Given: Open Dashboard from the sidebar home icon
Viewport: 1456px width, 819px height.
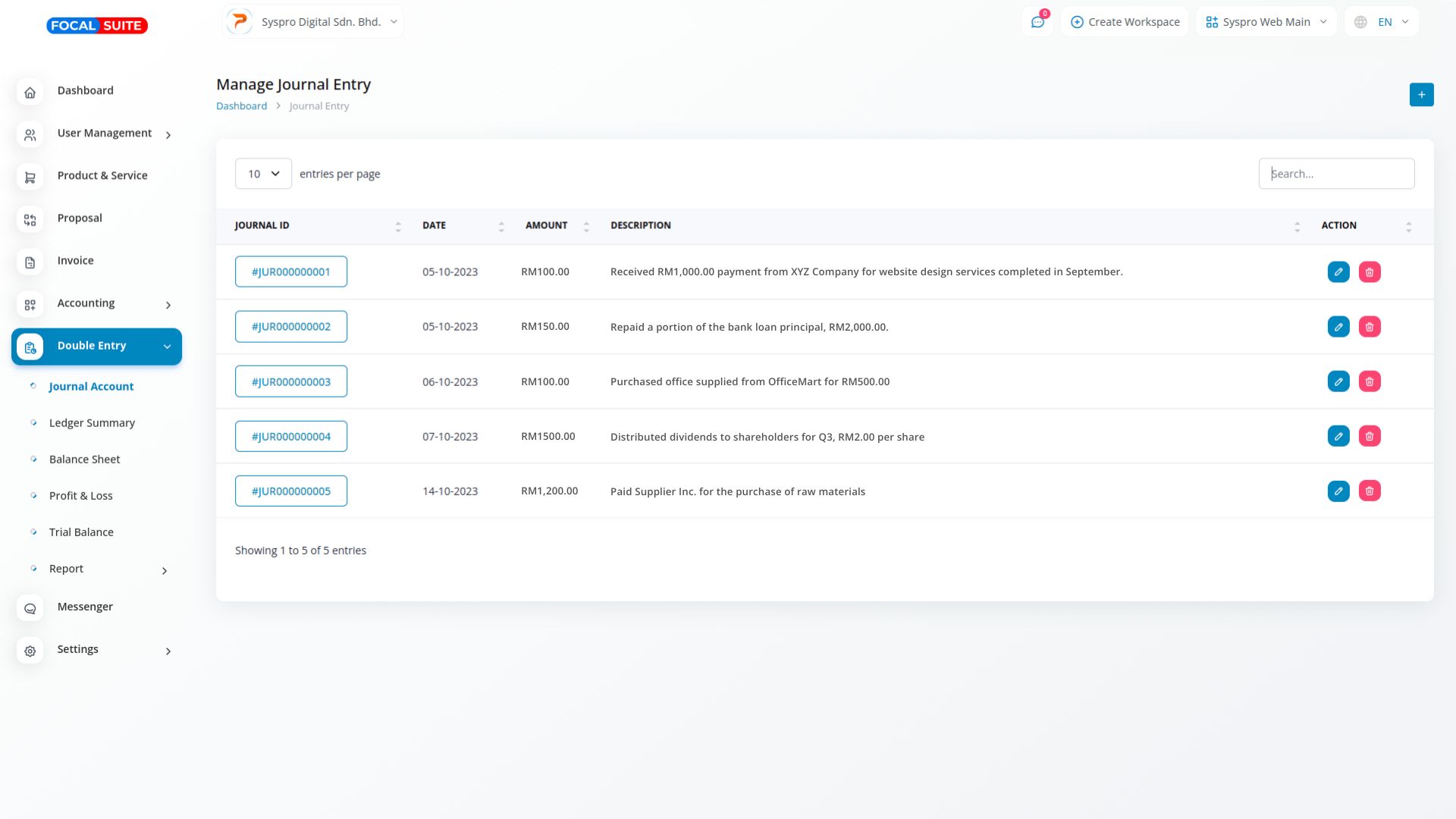Looking at the screenshot, I should 30,92.
